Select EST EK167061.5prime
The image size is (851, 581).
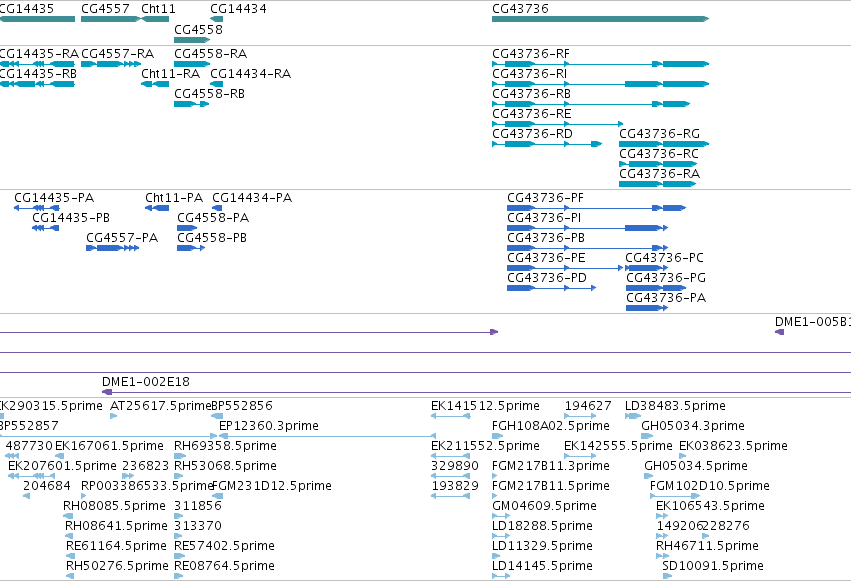(60, 456)
